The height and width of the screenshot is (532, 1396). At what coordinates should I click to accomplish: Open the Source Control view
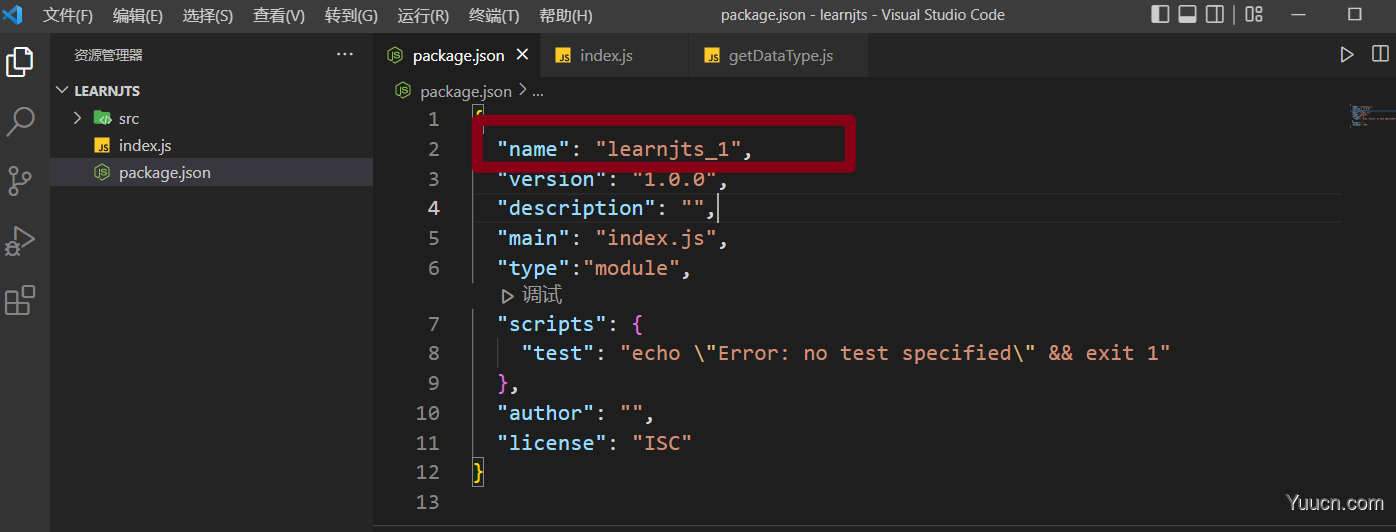20,181
